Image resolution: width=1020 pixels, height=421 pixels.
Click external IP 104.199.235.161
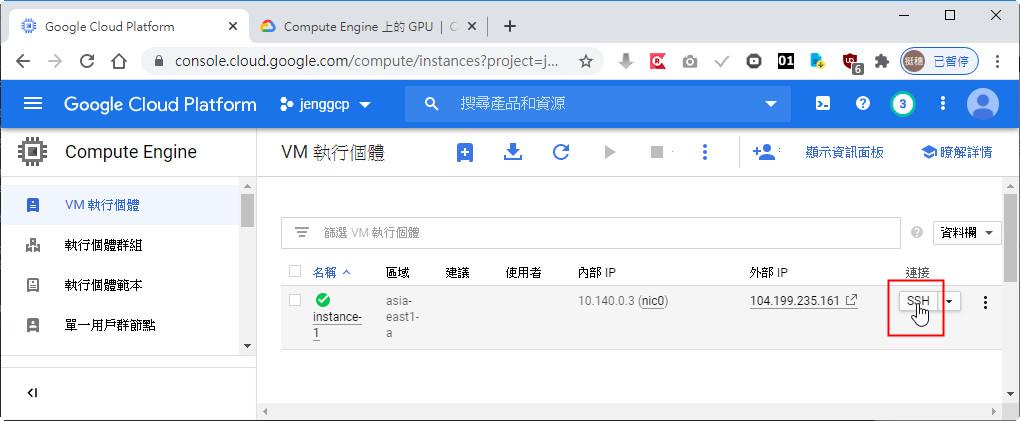(795, 301)
